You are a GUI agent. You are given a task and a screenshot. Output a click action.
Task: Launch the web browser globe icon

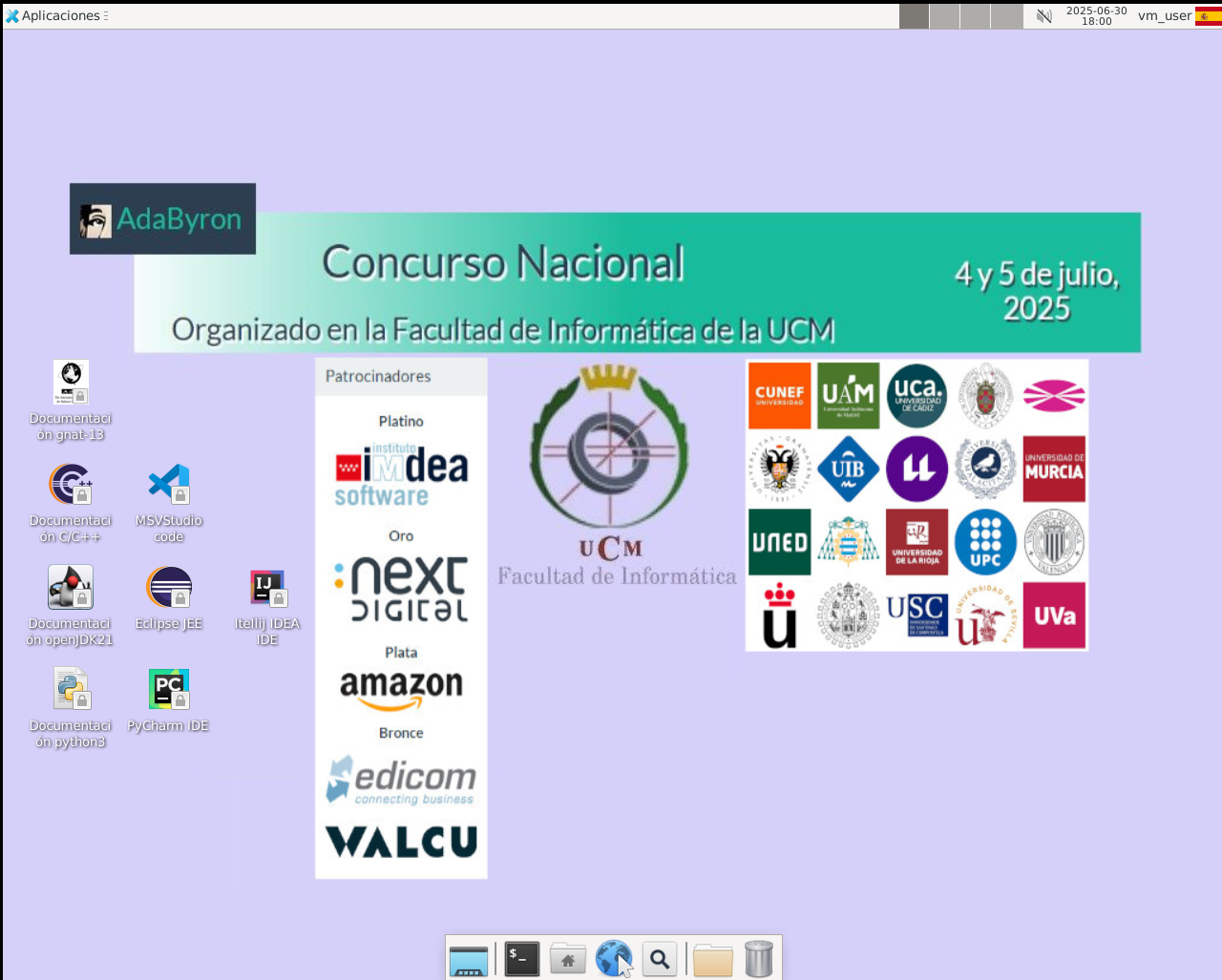pos(614,959)
